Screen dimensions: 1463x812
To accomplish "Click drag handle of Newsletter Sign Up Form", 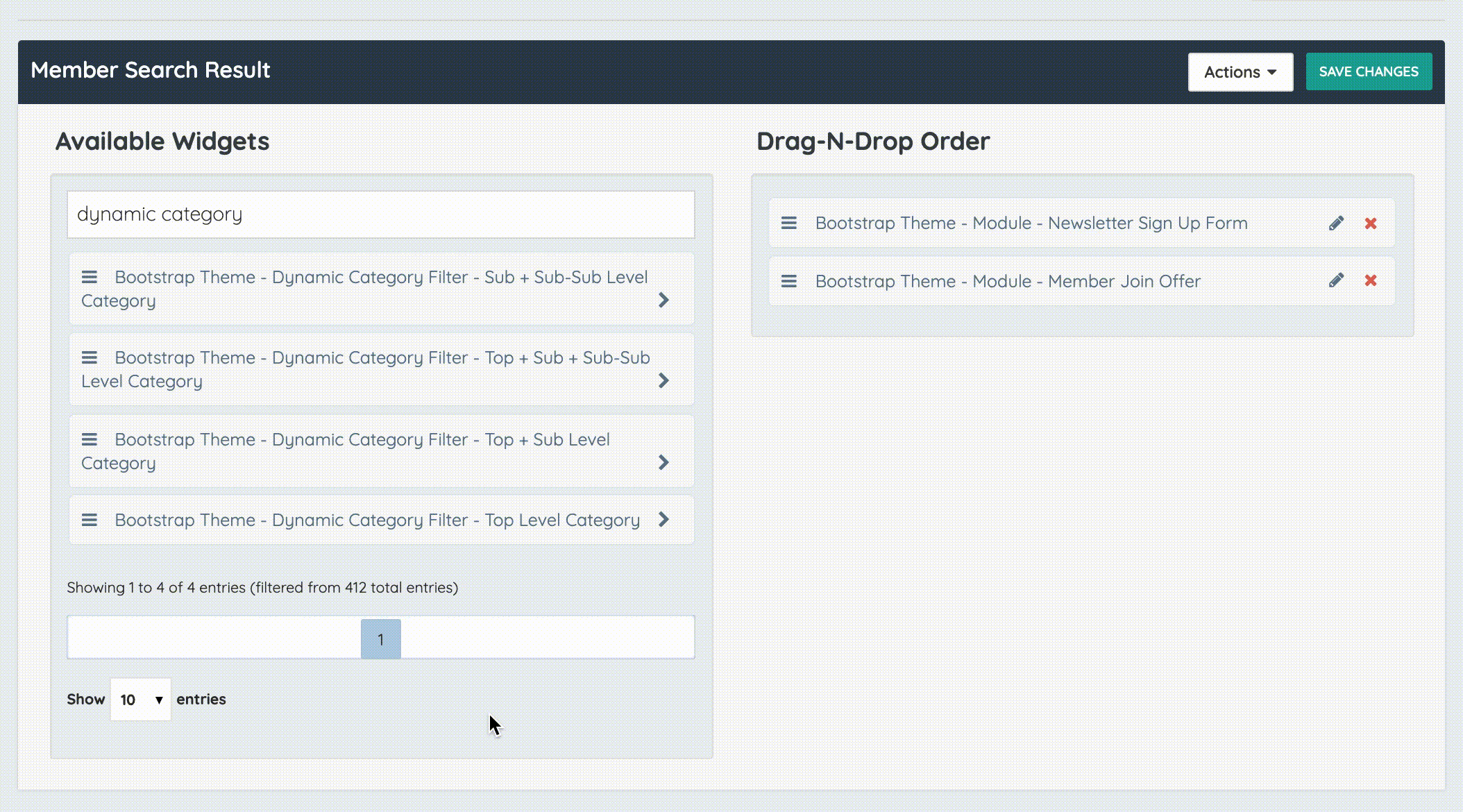I will (789, 223).
